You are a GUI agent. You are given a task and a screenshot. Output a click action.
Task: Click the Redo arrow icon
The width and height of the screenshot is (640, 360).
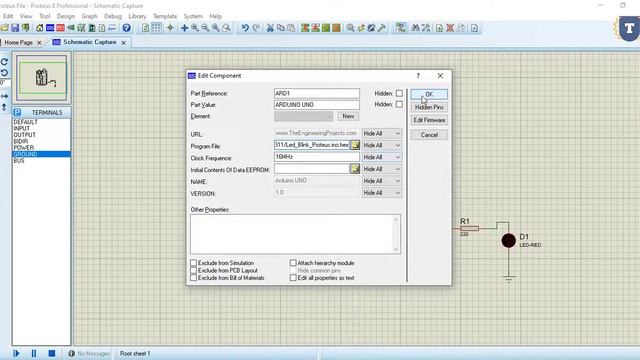click(x=256, y=28)
